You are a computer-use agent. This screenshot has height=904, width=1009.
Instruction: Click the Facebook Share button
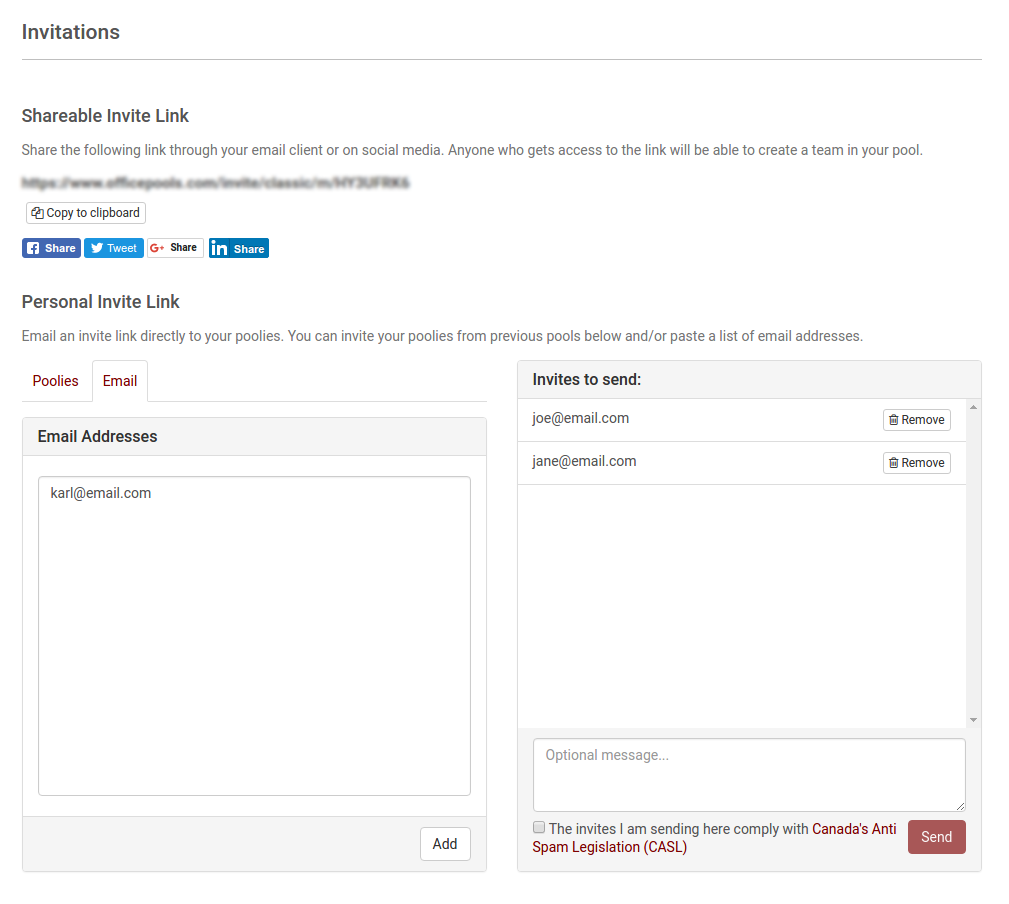51,248
